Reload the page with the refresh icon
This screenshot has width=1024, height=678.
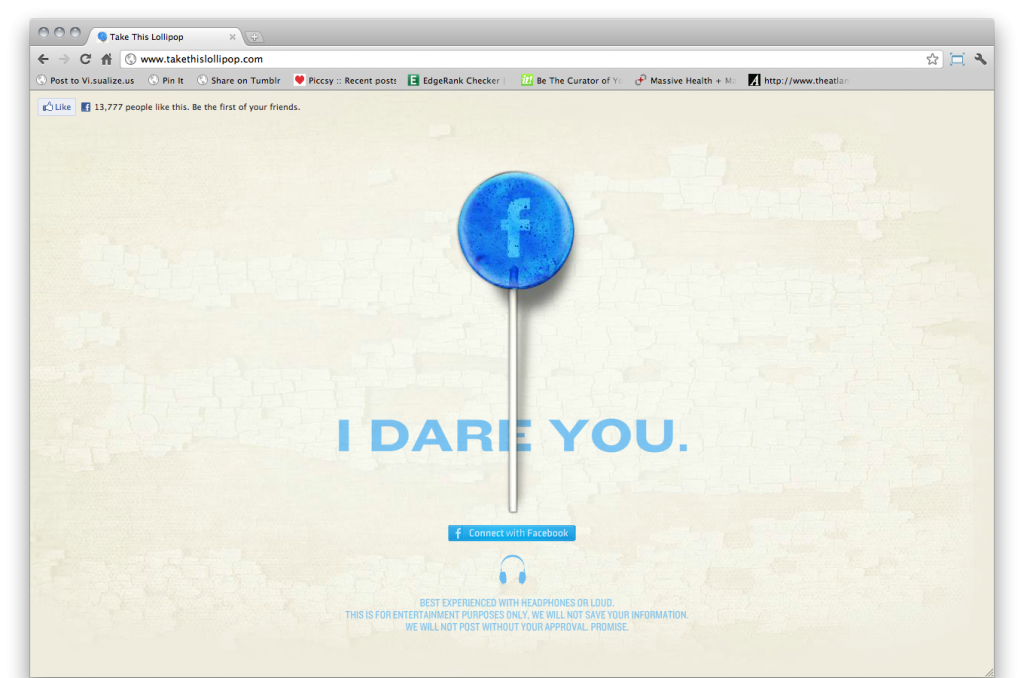tap(85, 59)
